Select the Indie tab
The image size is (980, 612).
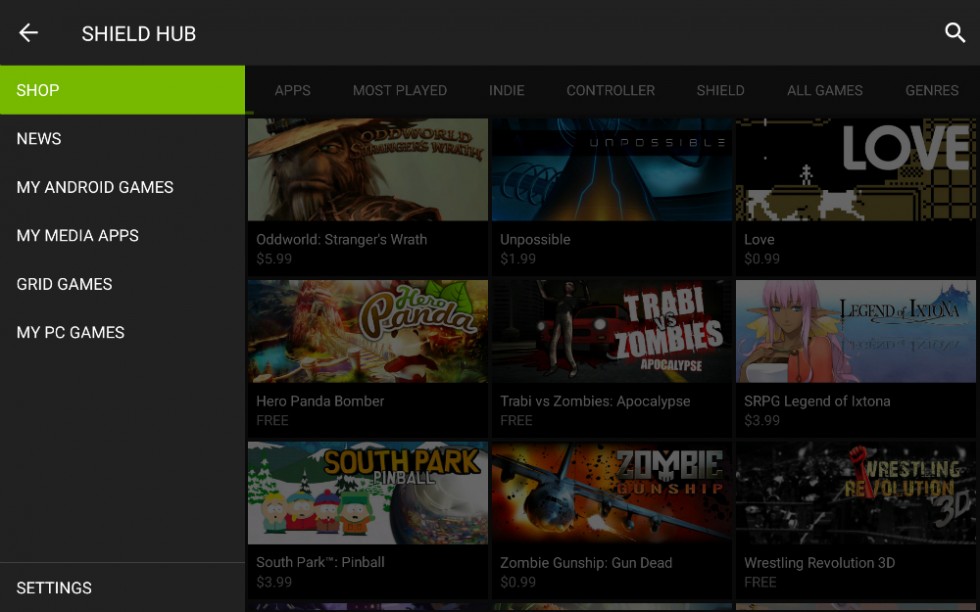click(506, 90)
